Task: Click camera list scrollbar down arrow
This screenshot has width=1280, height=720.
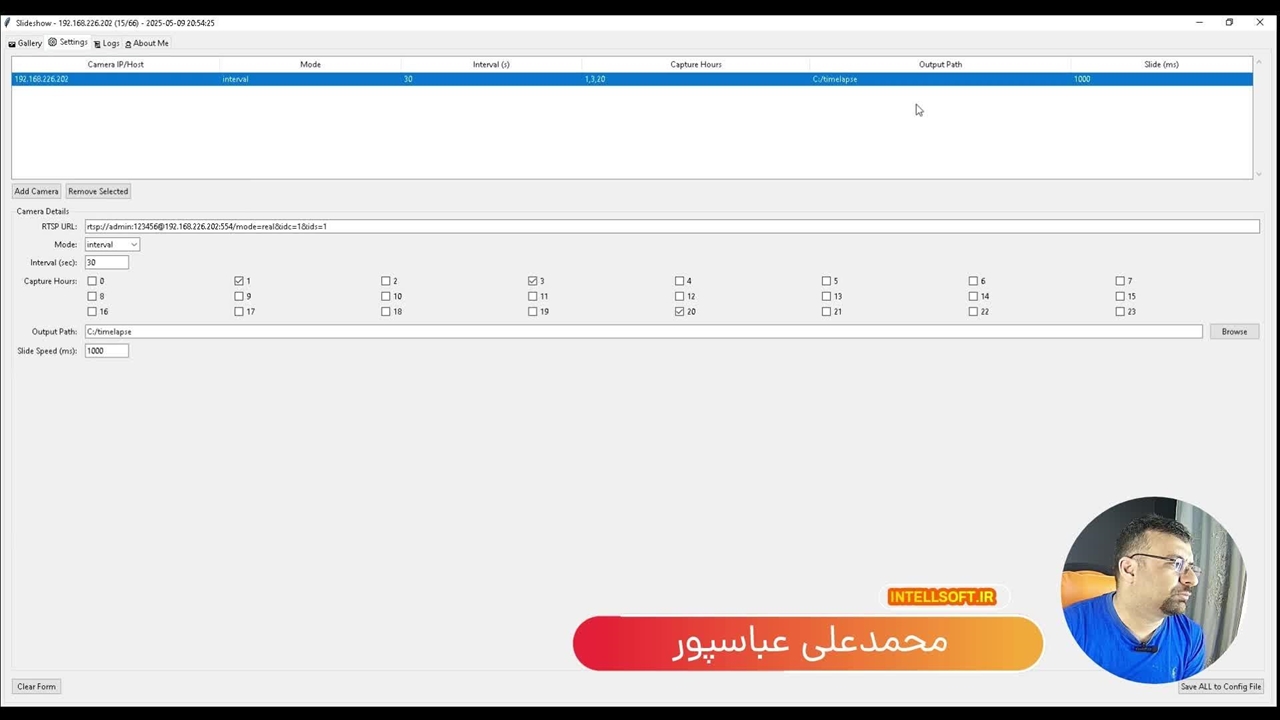Action: (1258, 174)
